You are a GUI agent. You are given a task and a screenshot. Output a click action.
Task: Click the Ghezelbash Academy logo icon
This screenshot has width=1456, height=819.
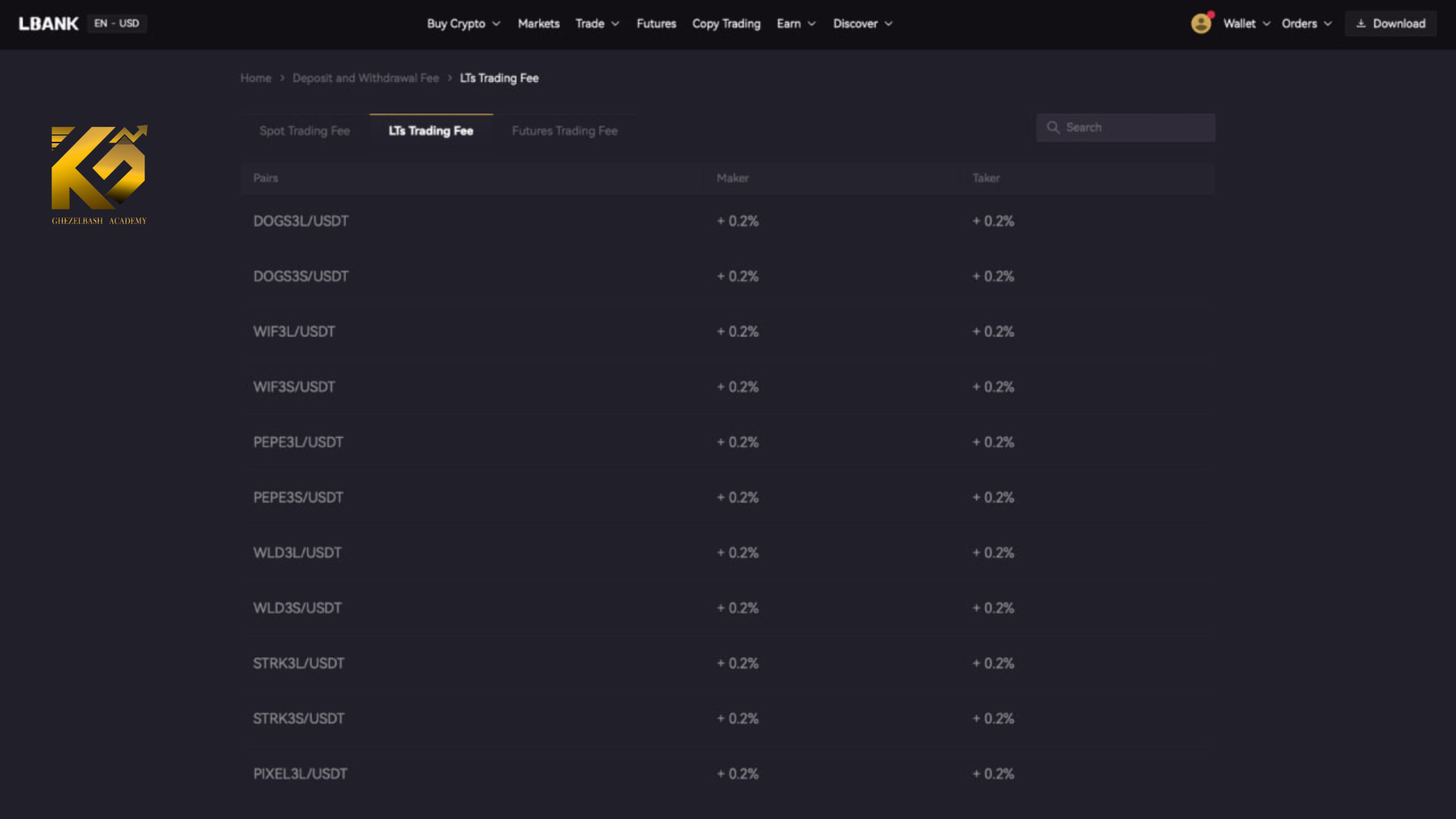(99, 172)
